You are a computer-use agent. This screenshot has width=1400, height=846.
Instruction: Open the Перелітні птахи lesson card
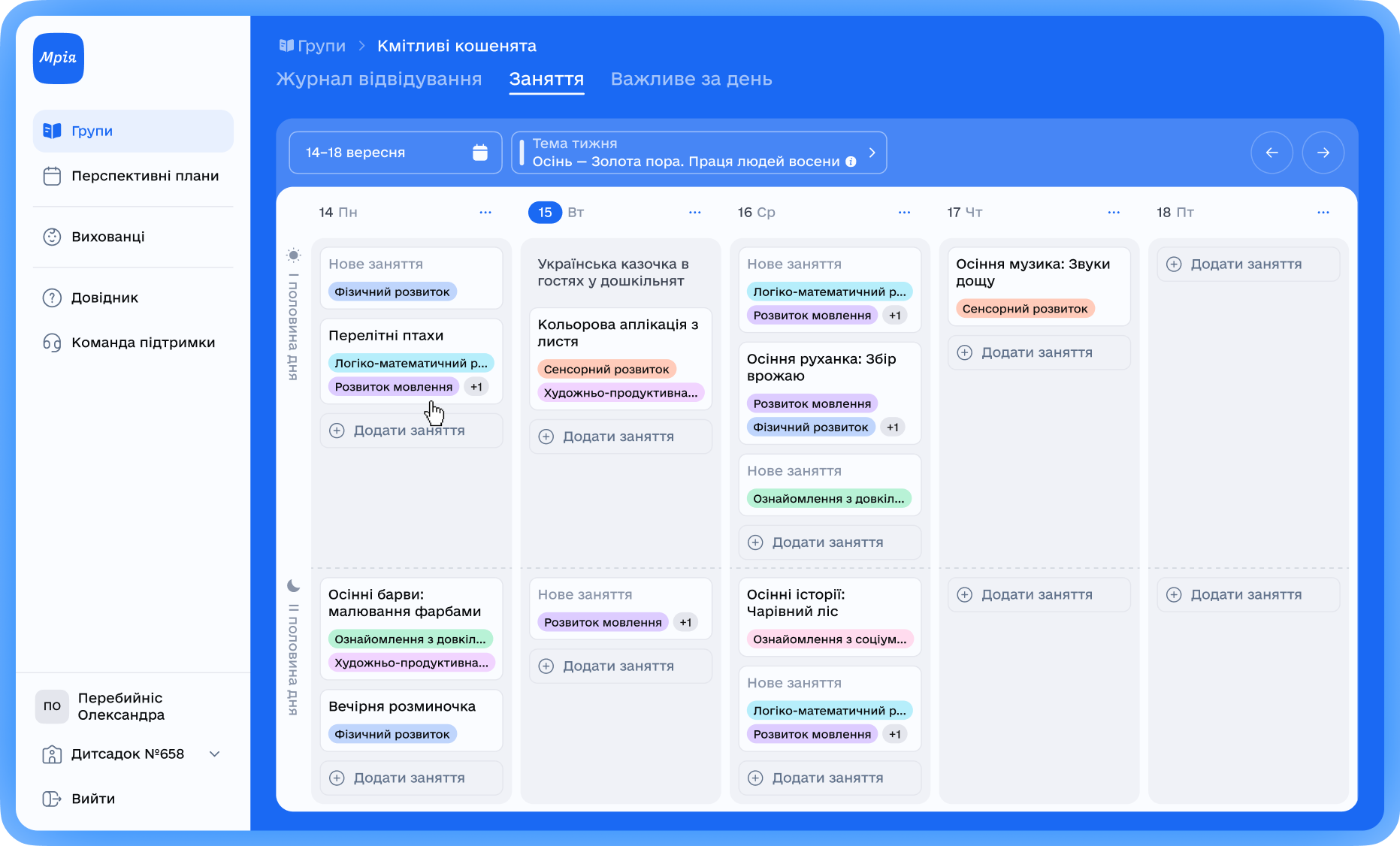click(x=386, y=336)
